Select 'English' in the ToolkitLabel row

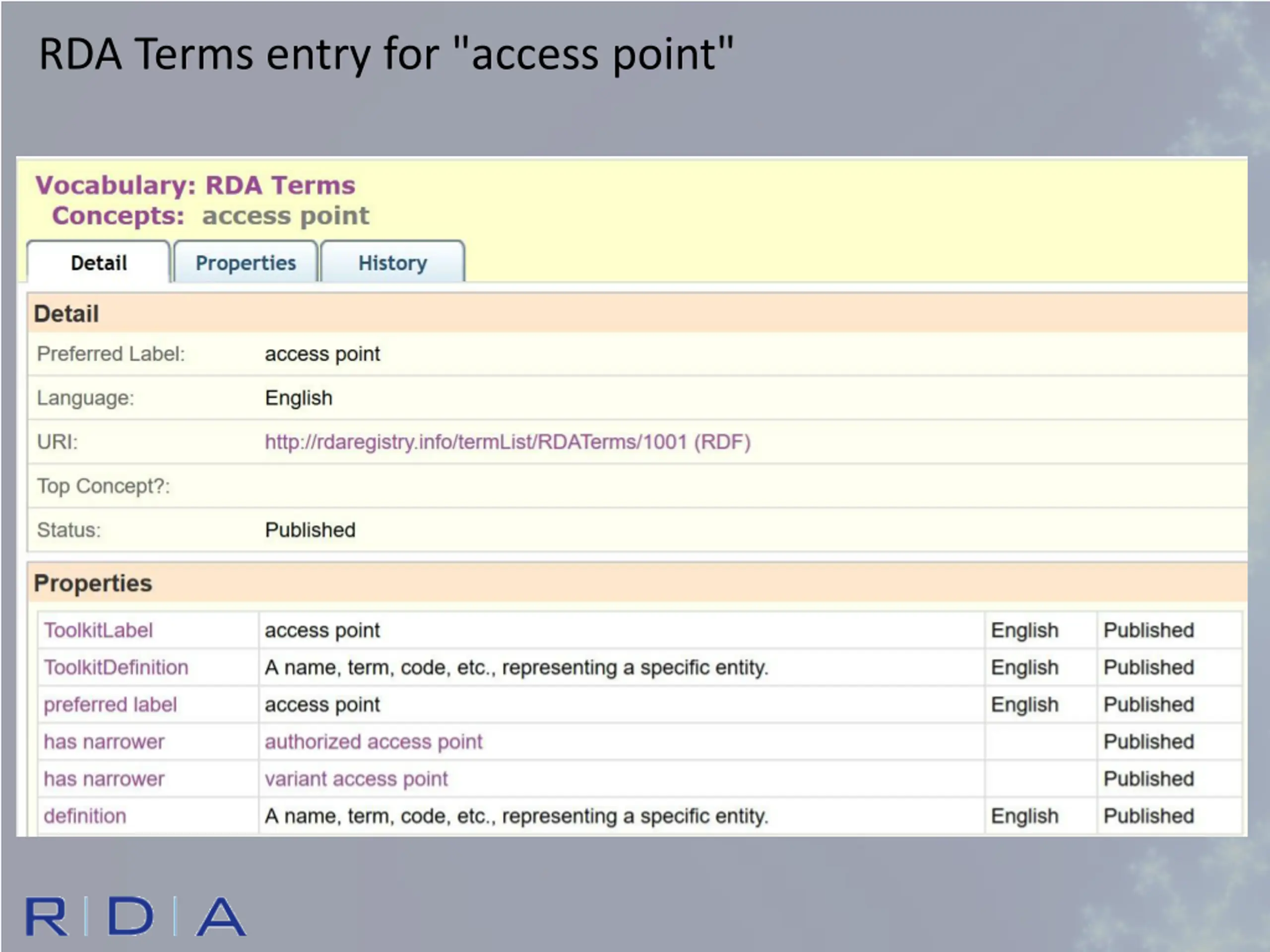(1025, 630)
